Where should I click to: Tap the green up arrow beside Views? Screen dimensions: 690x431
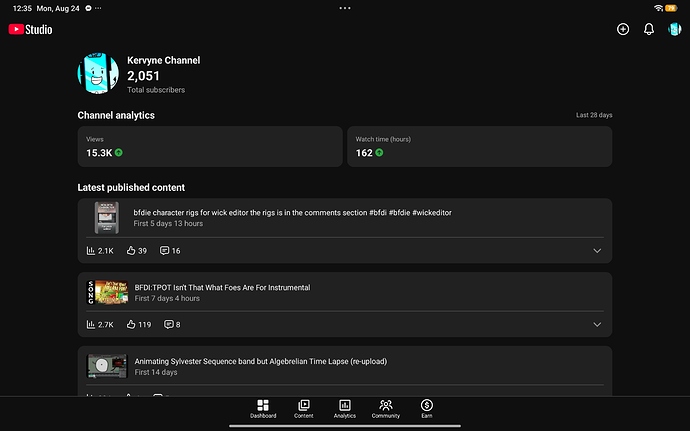pyautogui.click(x=119, y=153)
